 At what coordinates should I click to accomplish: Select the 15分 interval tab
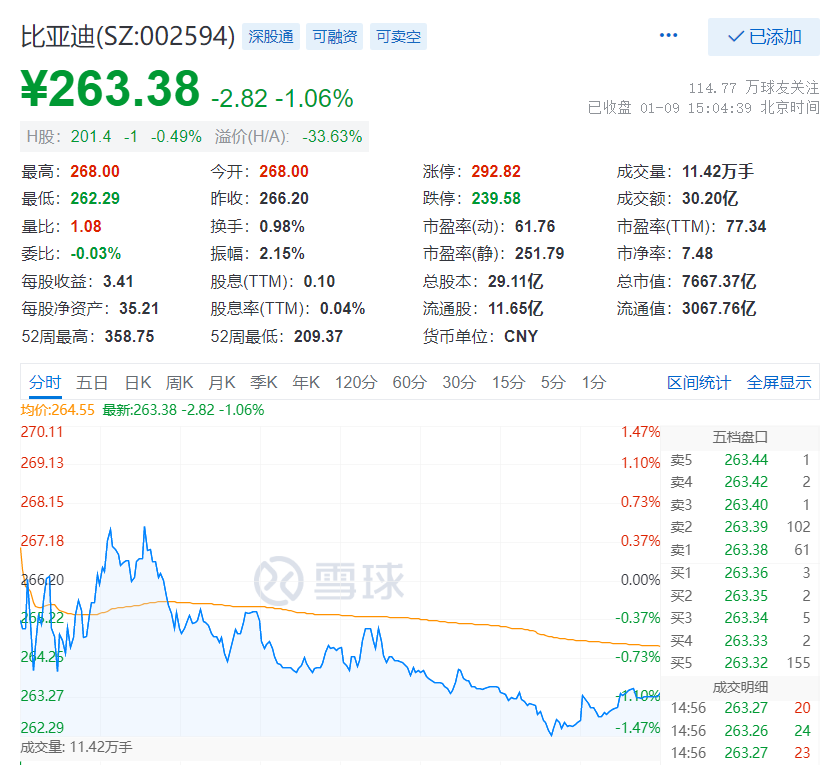(x=508, y=382)
